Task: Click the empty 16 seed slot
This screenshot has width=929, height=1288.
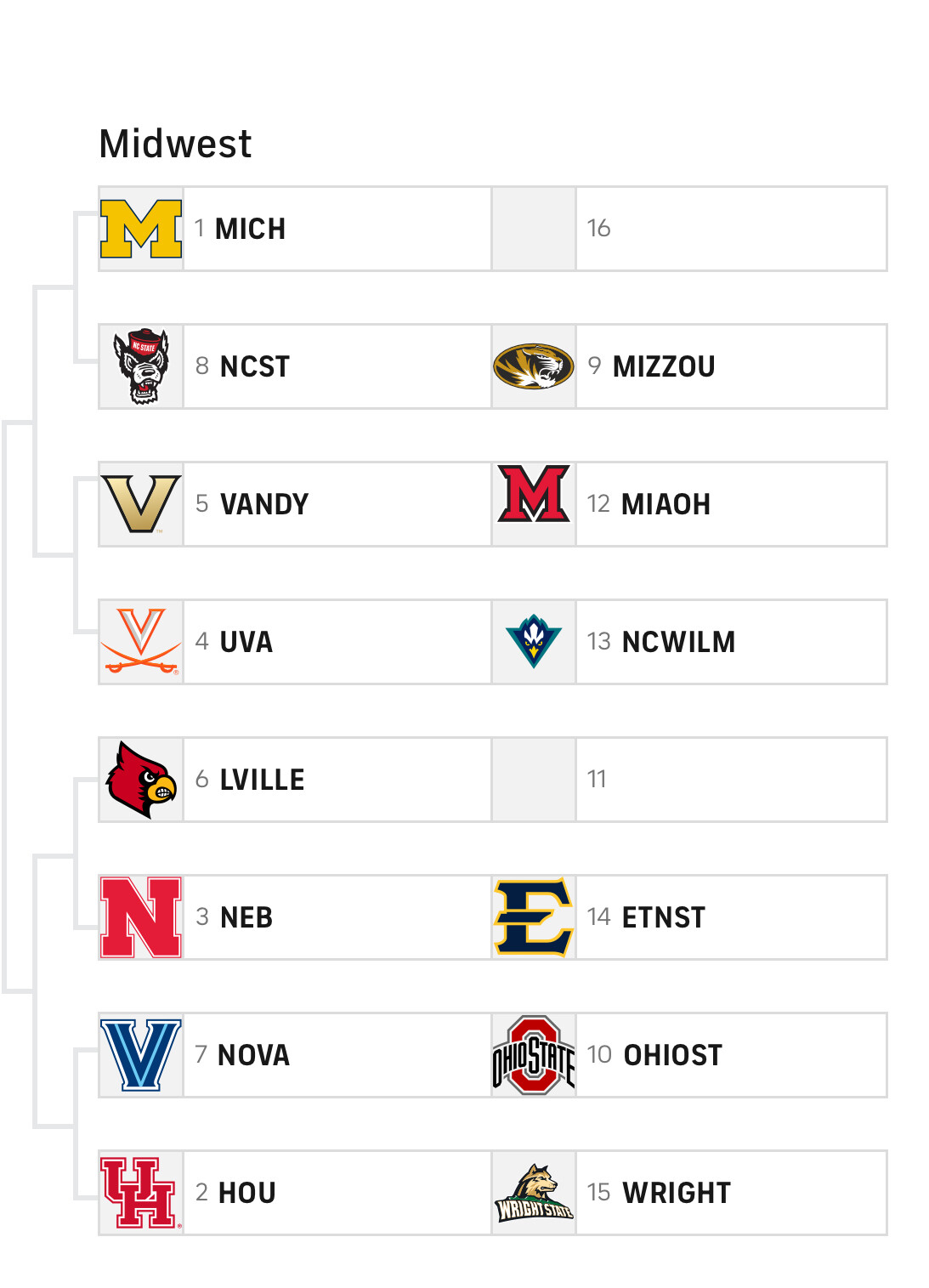Action: [x=731, y=229]
